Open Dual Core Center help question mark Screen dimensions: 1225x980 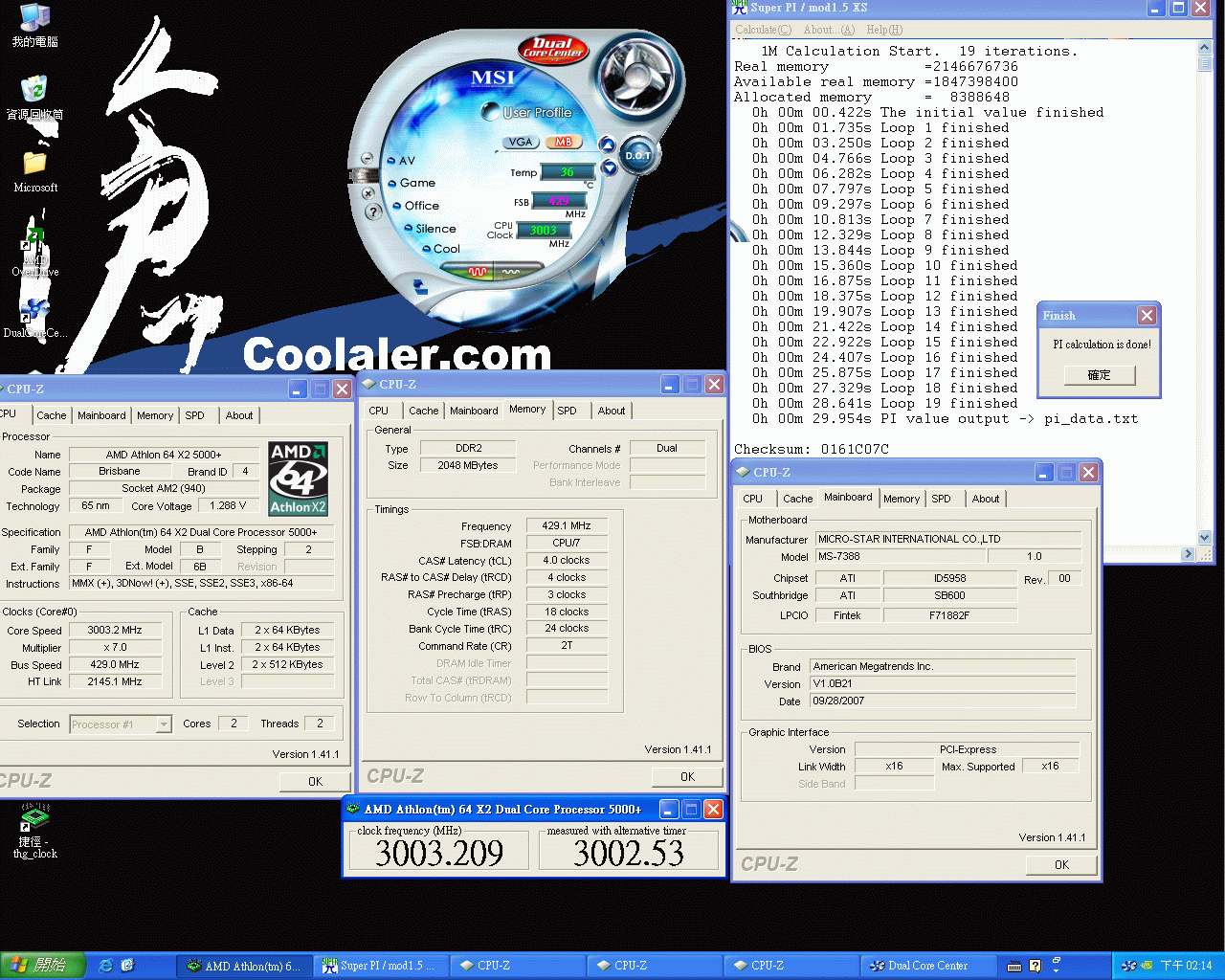click(374, 212)
